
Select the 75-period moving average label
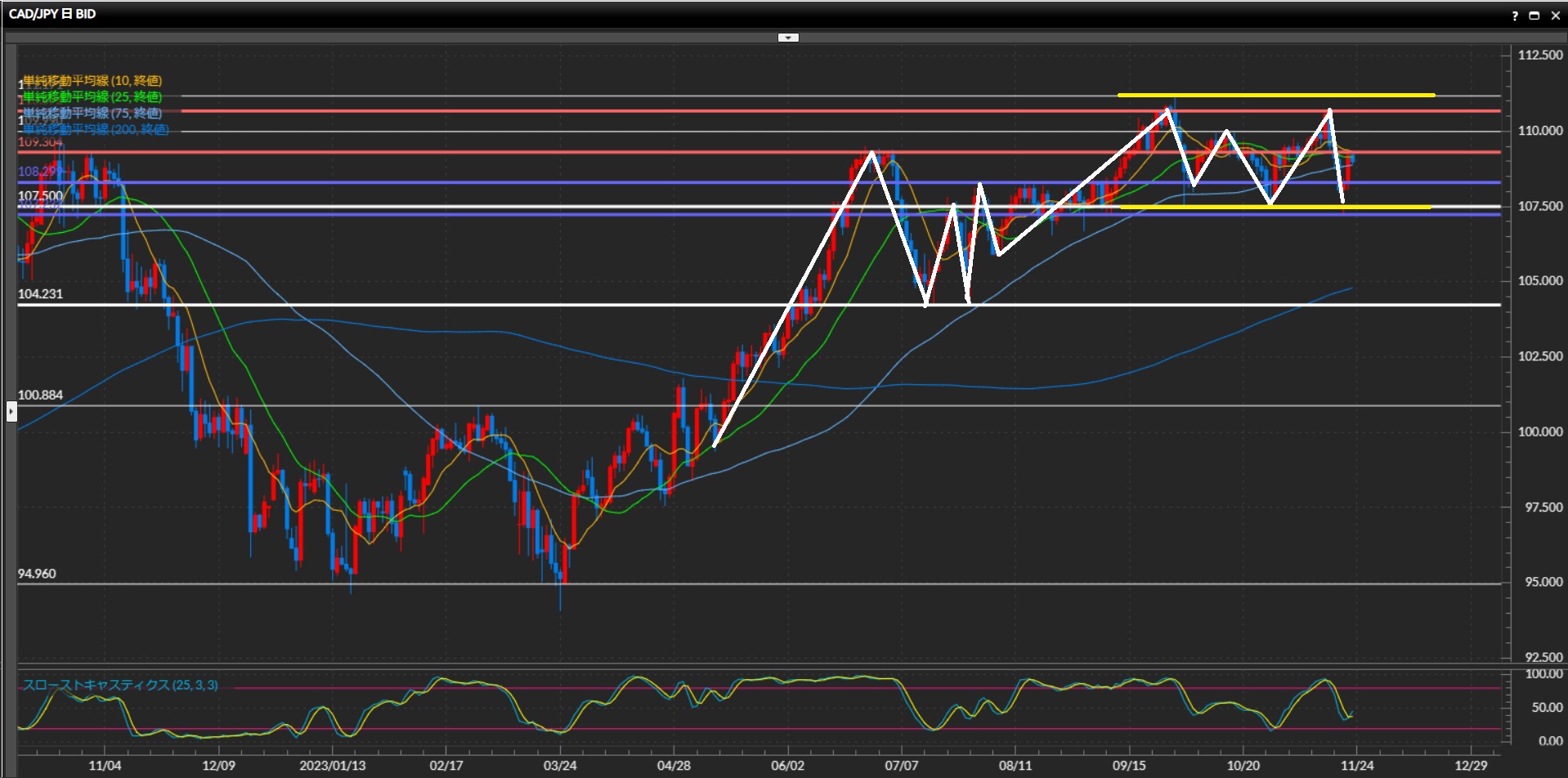pyautogui.click(x=92, y=113)
